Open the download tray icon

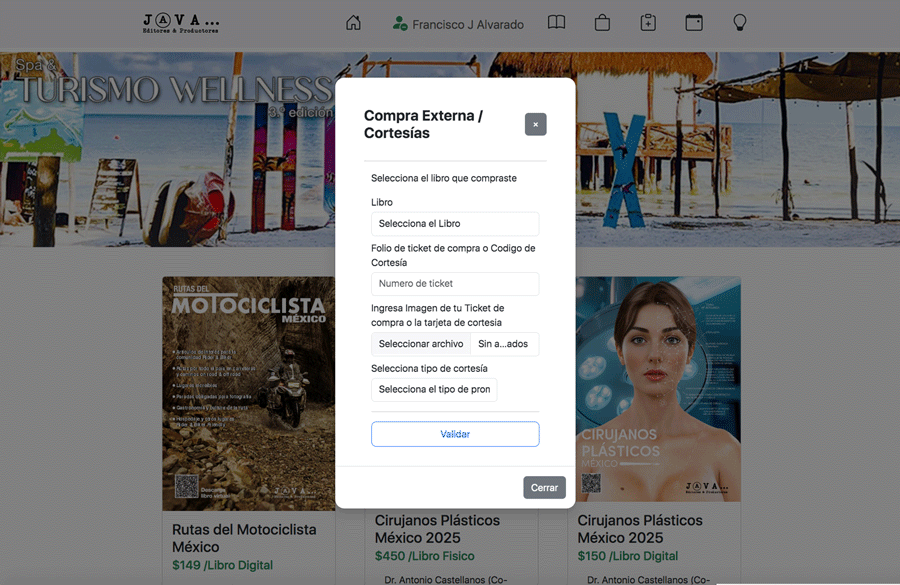[648, 23]
